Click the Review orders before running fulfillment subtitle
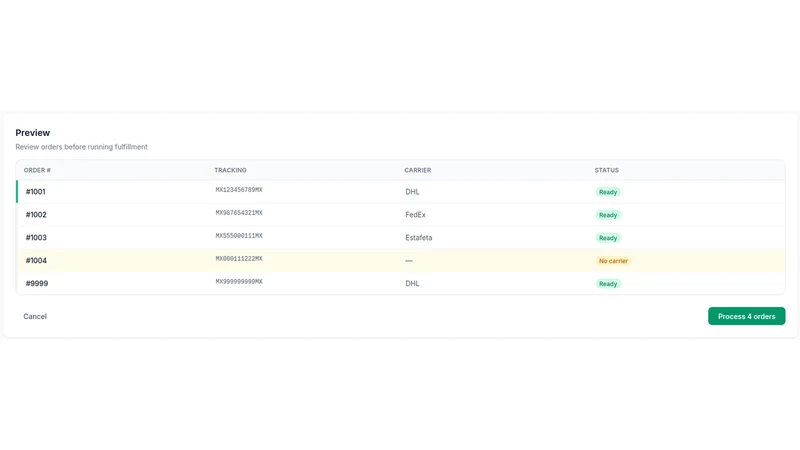Image resolution: width=800 pixels, height=450 pixels. point(81,147)
